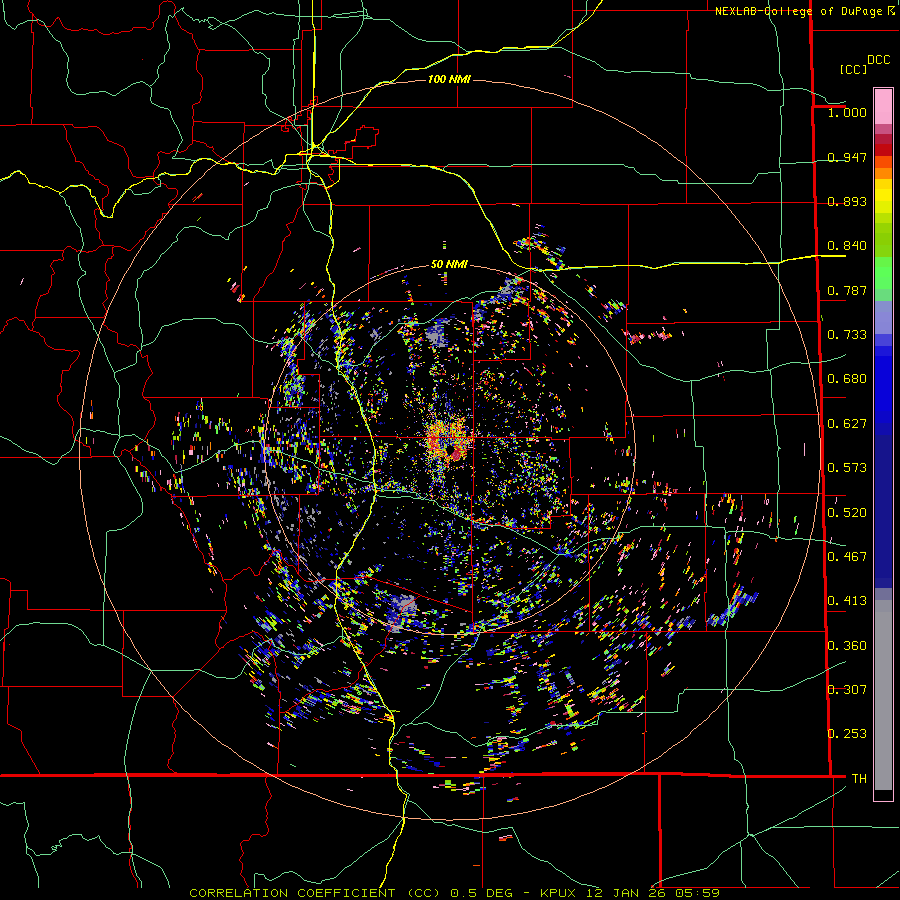The width and height of the screenshot is (900, 900).
Task: Click the 50 NMI range ring label
Action: pos(449,264)
